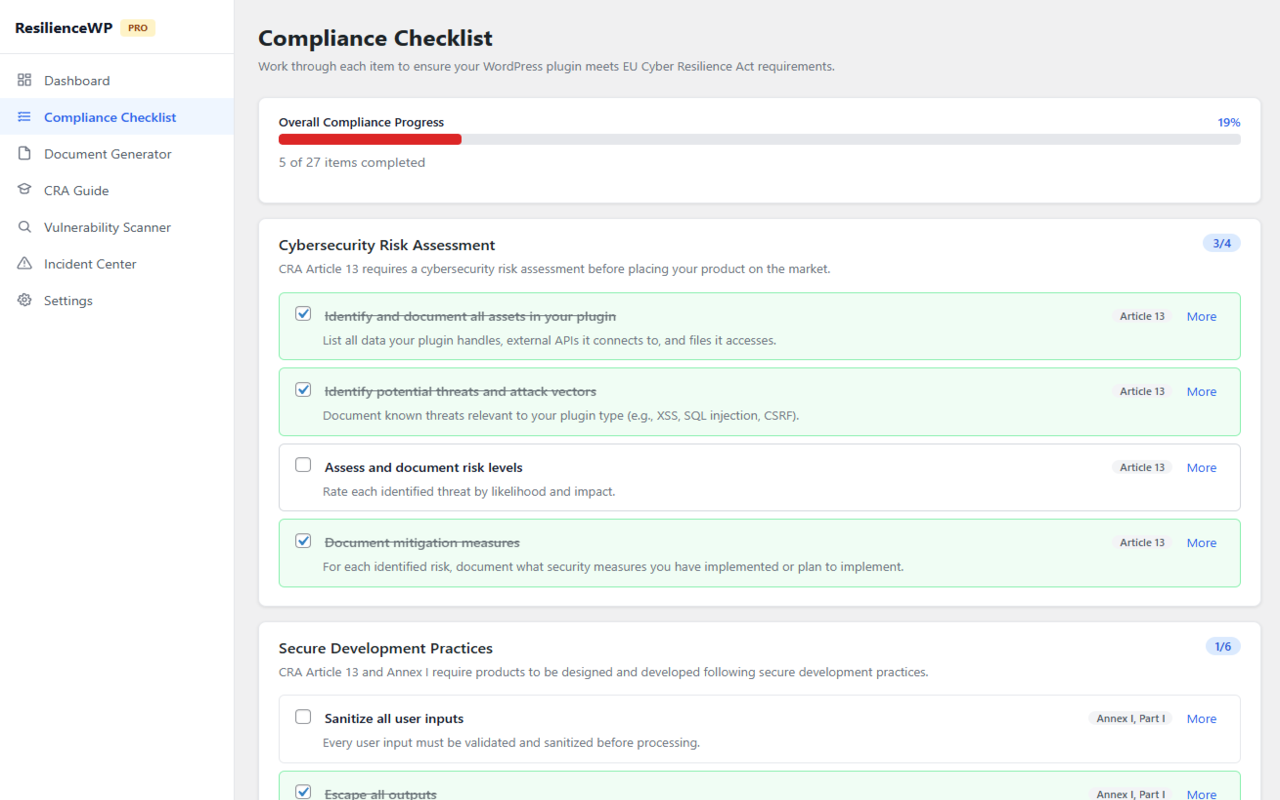This screenshot has width=1280, height=800.
Task: Uncheck the Identify potential threats checkbox
Action: click(x=303, y=389)
